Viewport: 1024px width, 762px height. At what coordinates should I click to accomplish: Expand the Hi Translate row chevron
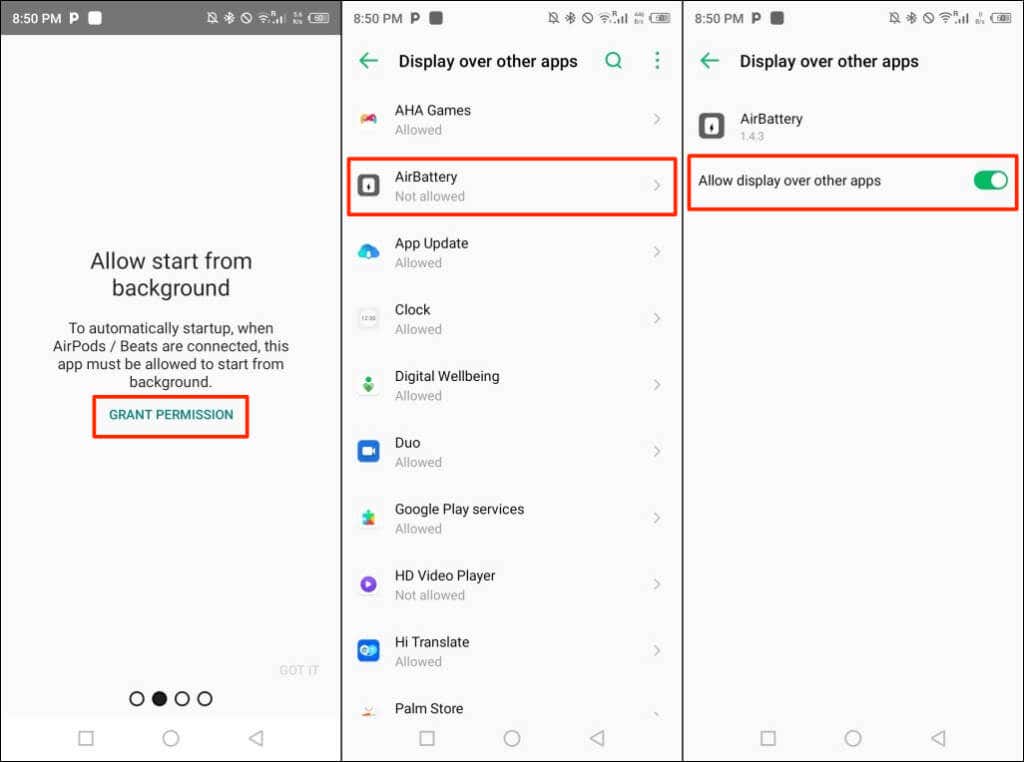click(656, 651)
